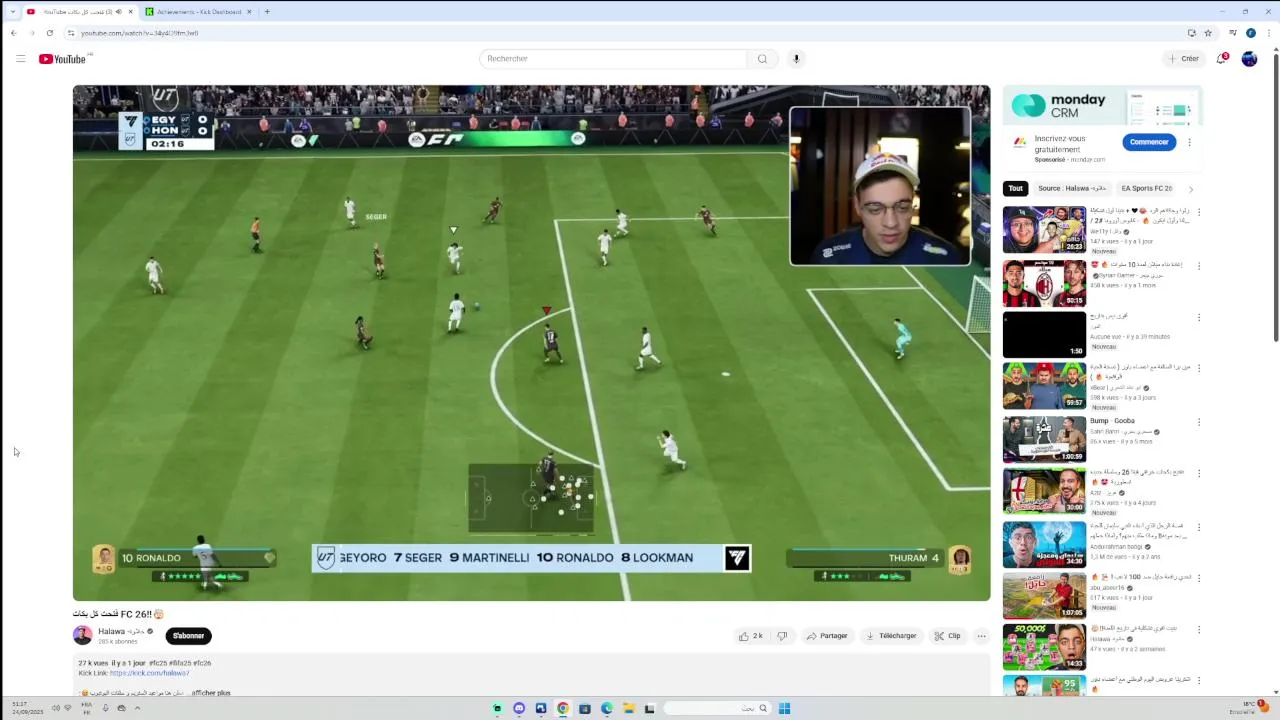Open the Halawa channel name link
Viewport: 1280px width, 720px height.
point(120,631)
